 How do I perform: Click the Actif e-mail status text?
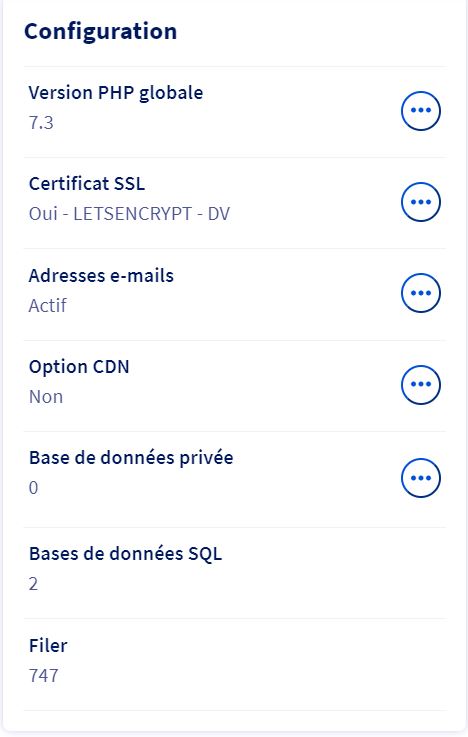point(47,306)
